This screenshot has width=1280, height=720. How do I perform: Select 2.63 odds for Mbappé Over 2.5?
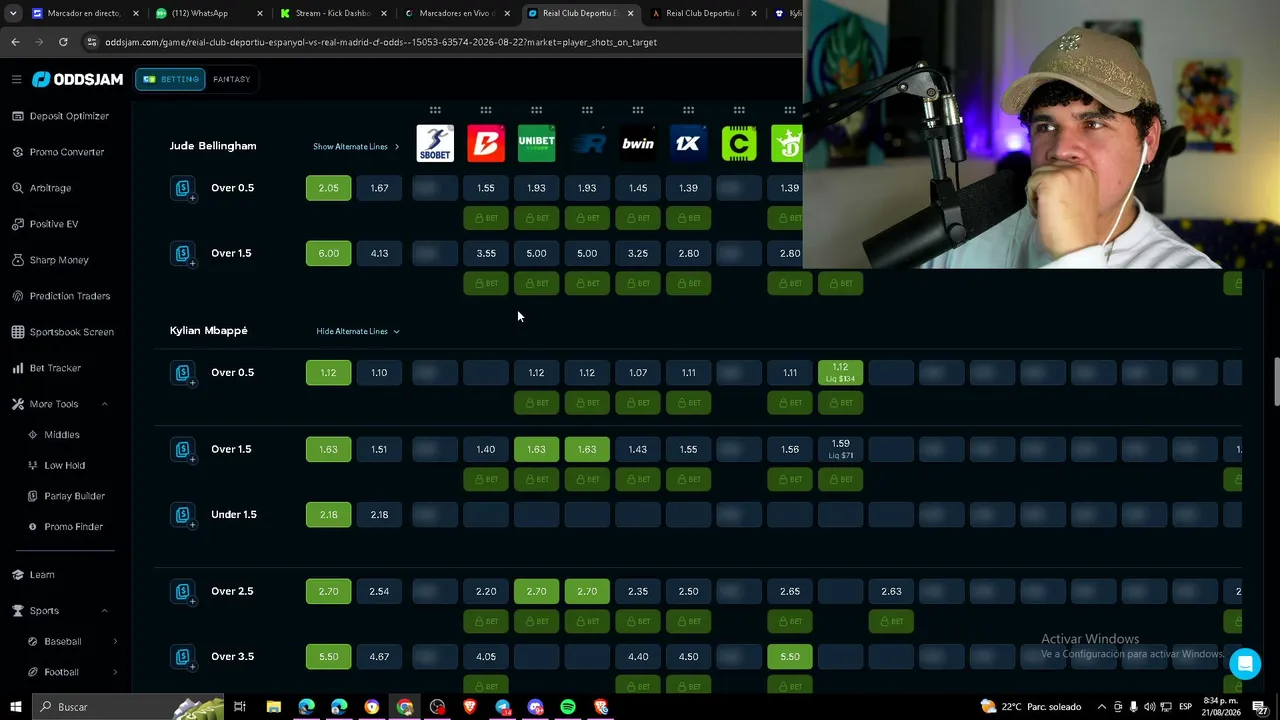891,592
